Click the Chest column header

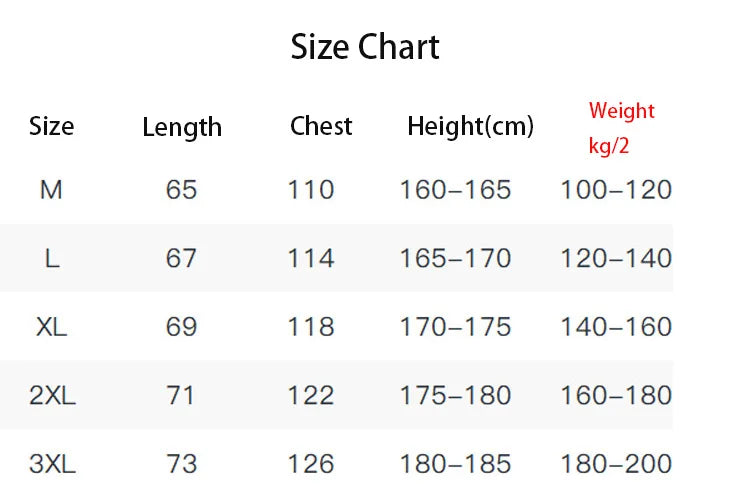[321, 126]
